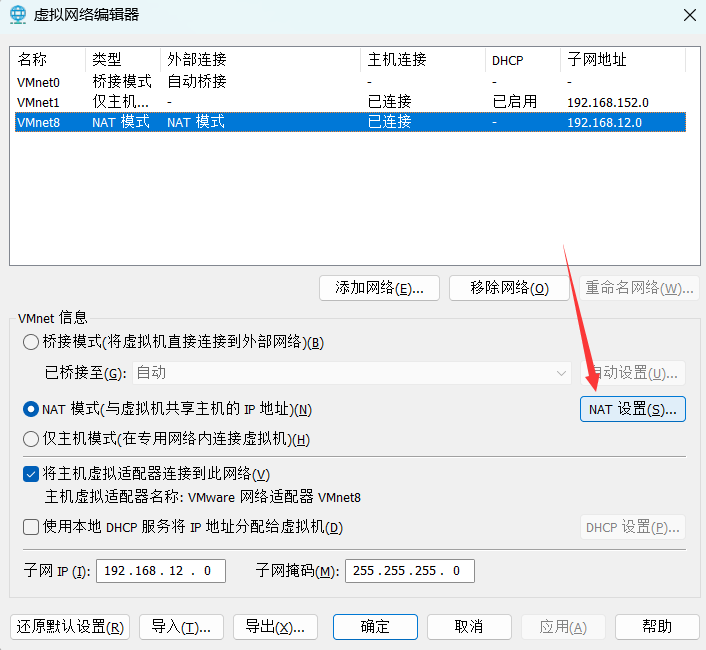The image size is (706, 650).
Task: Click 导出 button
Action: pos(275,627)
